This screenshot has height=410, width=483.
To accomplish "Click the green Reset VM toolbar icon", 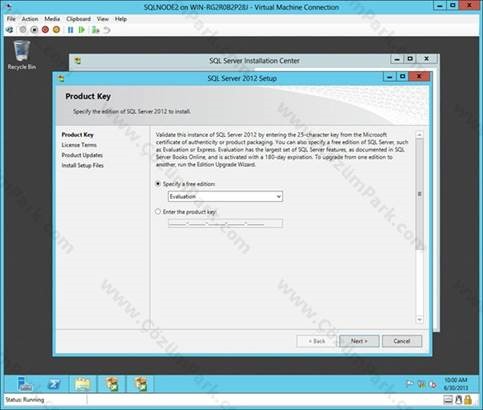I will pos(81,30).
